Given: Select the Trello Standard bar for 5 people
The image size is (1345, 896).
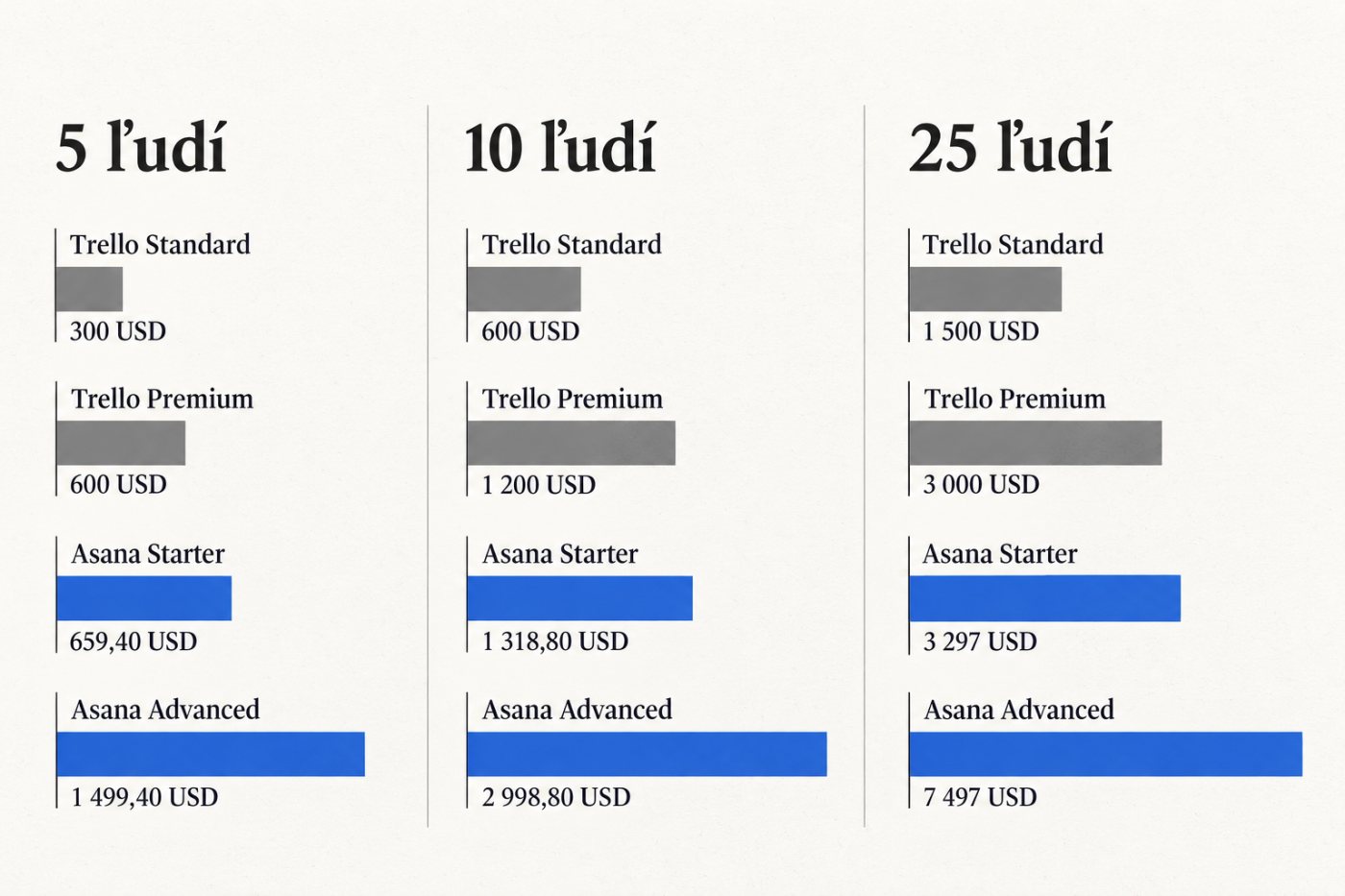Looking at the screenshot, I should [x=89, y=289].
